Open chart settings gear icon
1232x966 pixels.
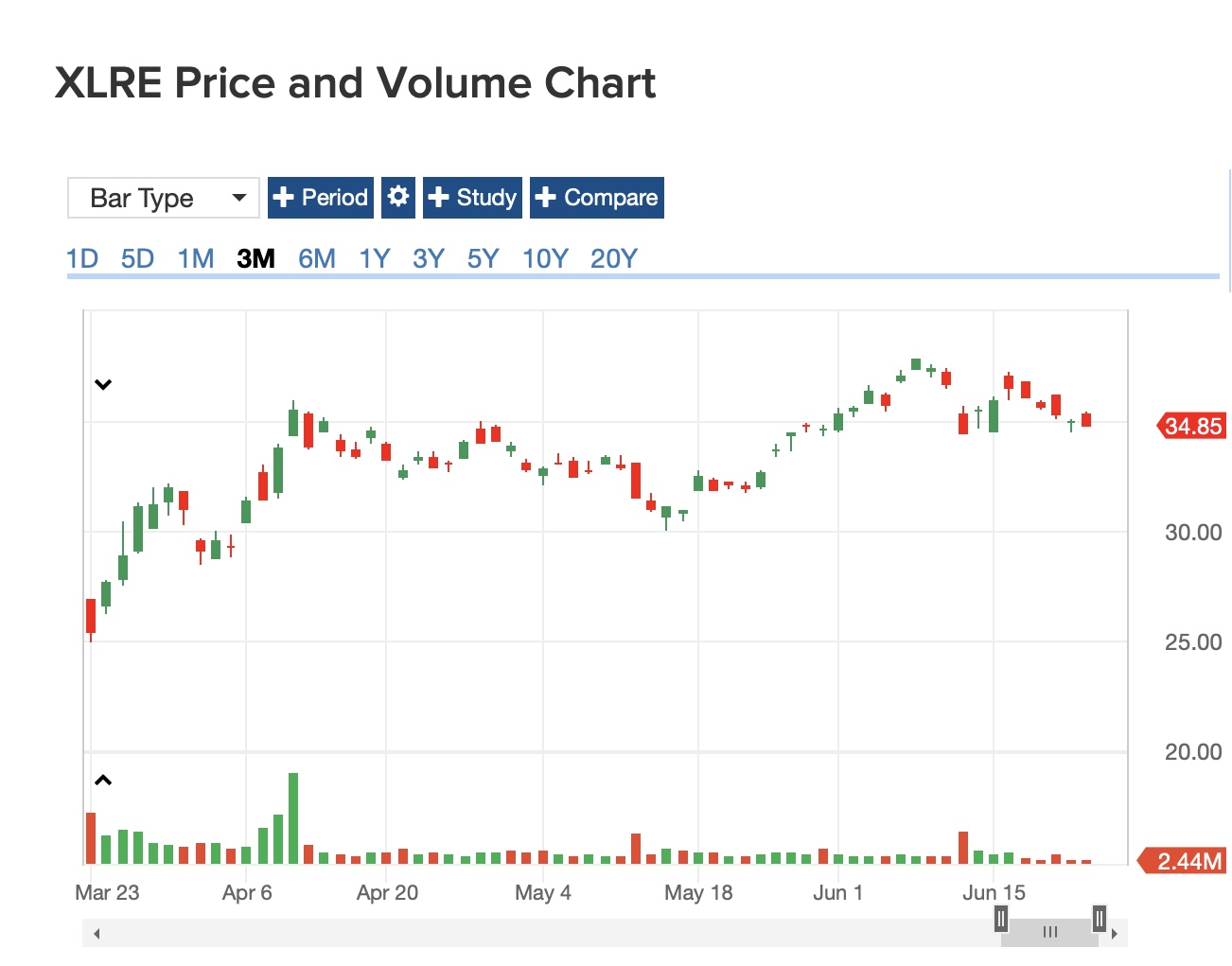[398, 197]
